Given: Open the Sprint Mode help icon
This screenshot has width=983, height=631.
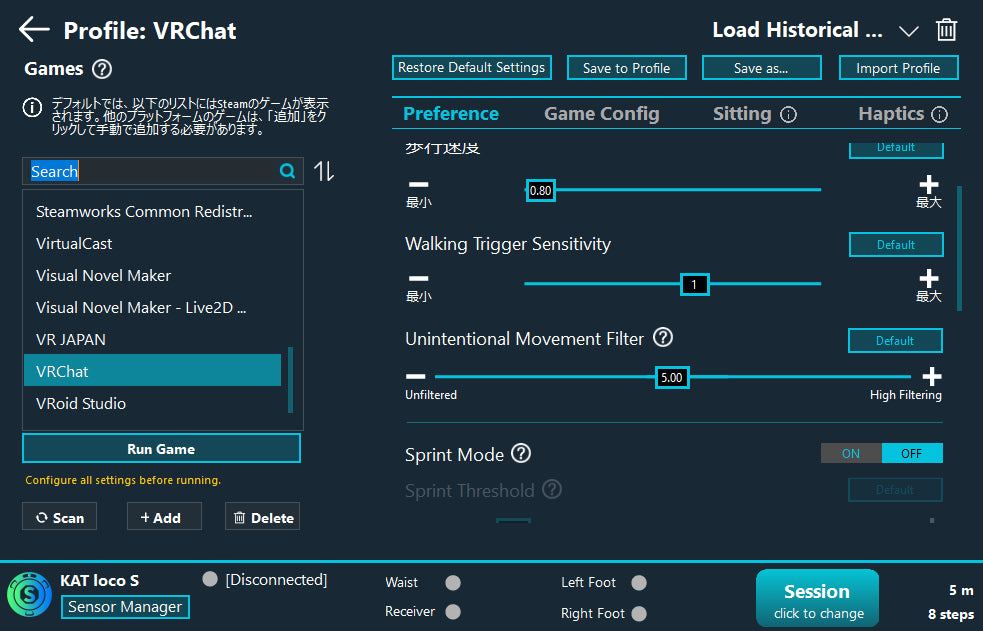Looking at the screenshot, I should pyautogui.click(x=520, y=454).
